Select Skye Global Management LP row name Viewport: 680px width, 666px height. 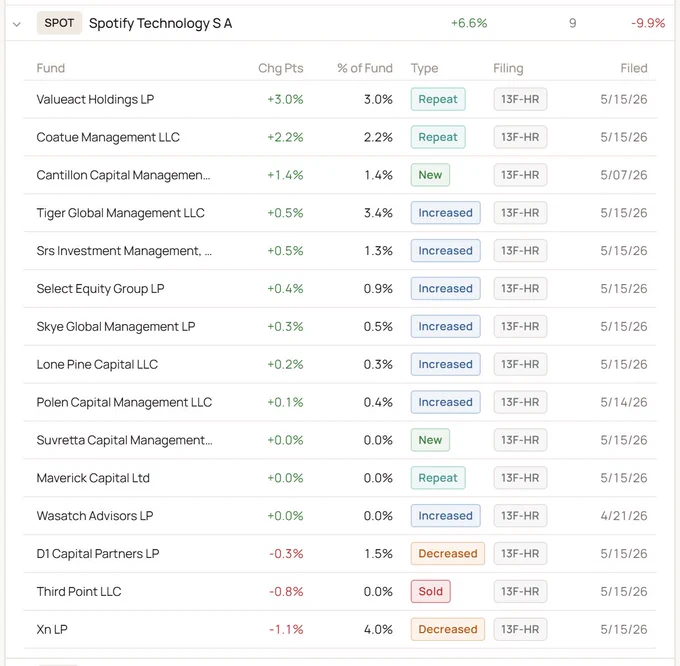coord(116,326)
